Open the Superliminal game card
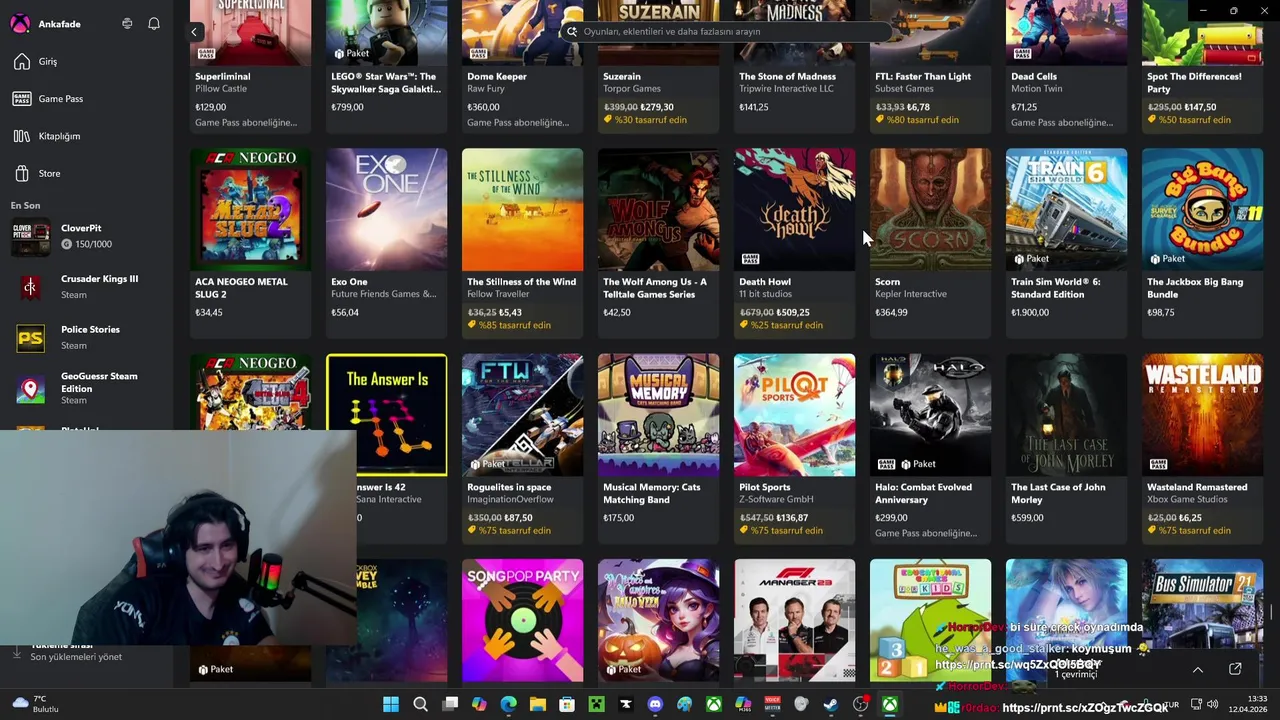The height and width of the screenshot is (720, 1280). tap(251, 67)
